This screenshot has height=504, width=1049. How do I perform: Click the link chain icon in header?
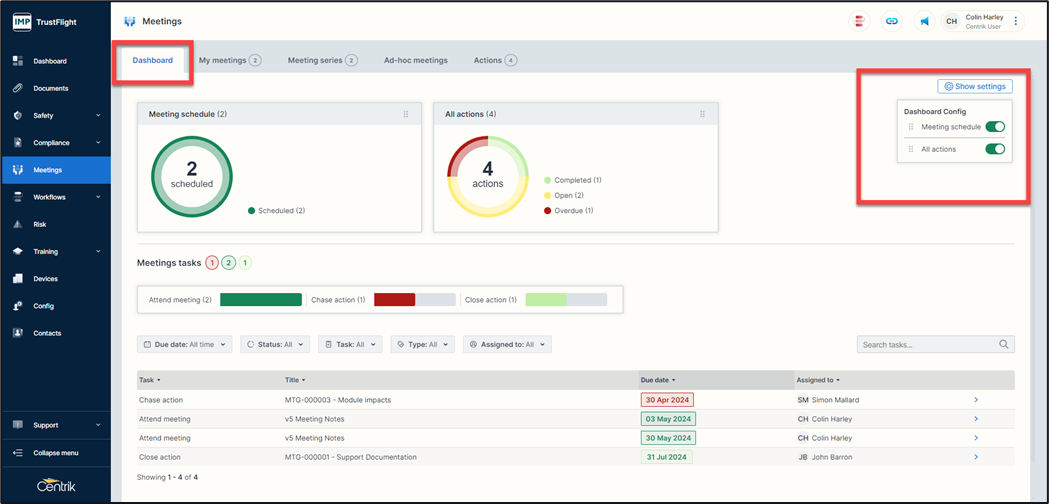pyautogui.click(x=891, y=21)
